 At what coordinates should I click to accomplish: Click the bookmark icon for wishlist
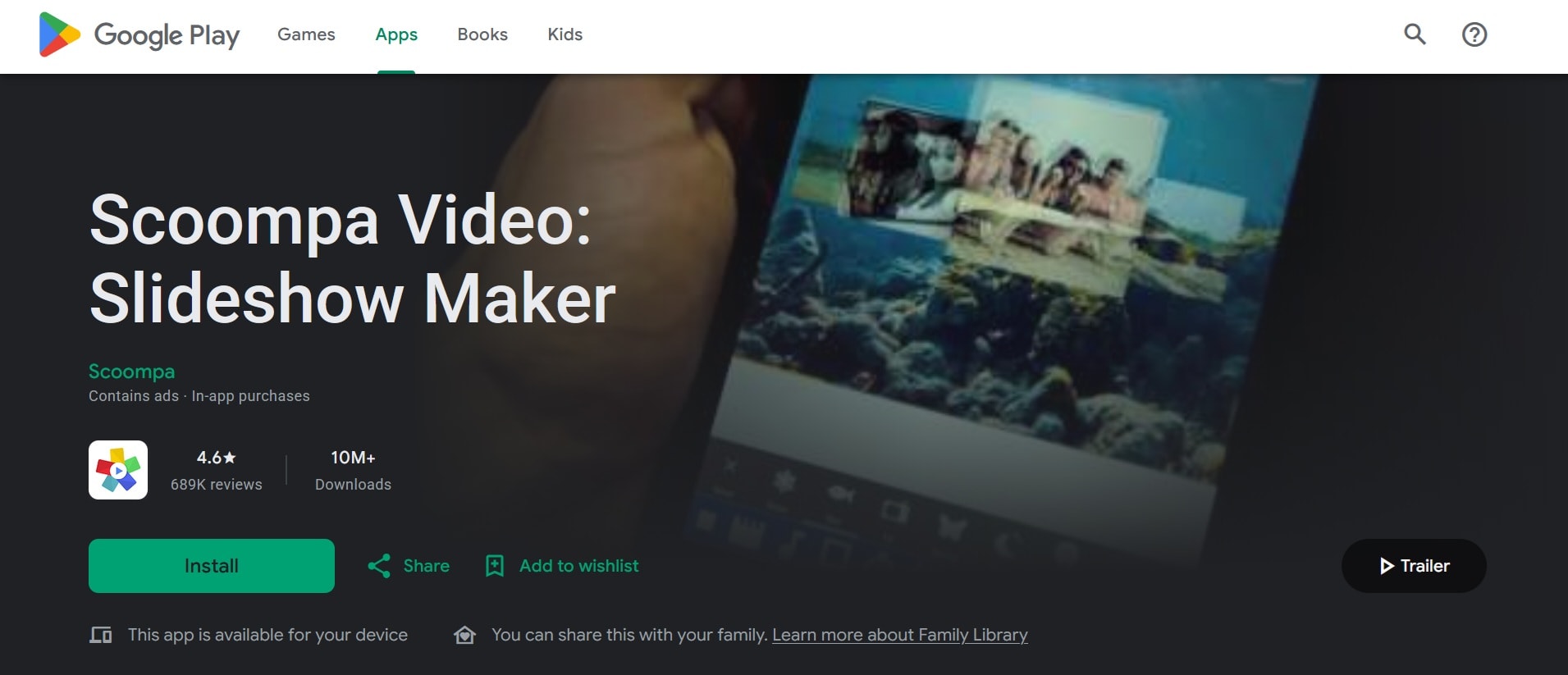pyautogui.click(x=495, y=566)
